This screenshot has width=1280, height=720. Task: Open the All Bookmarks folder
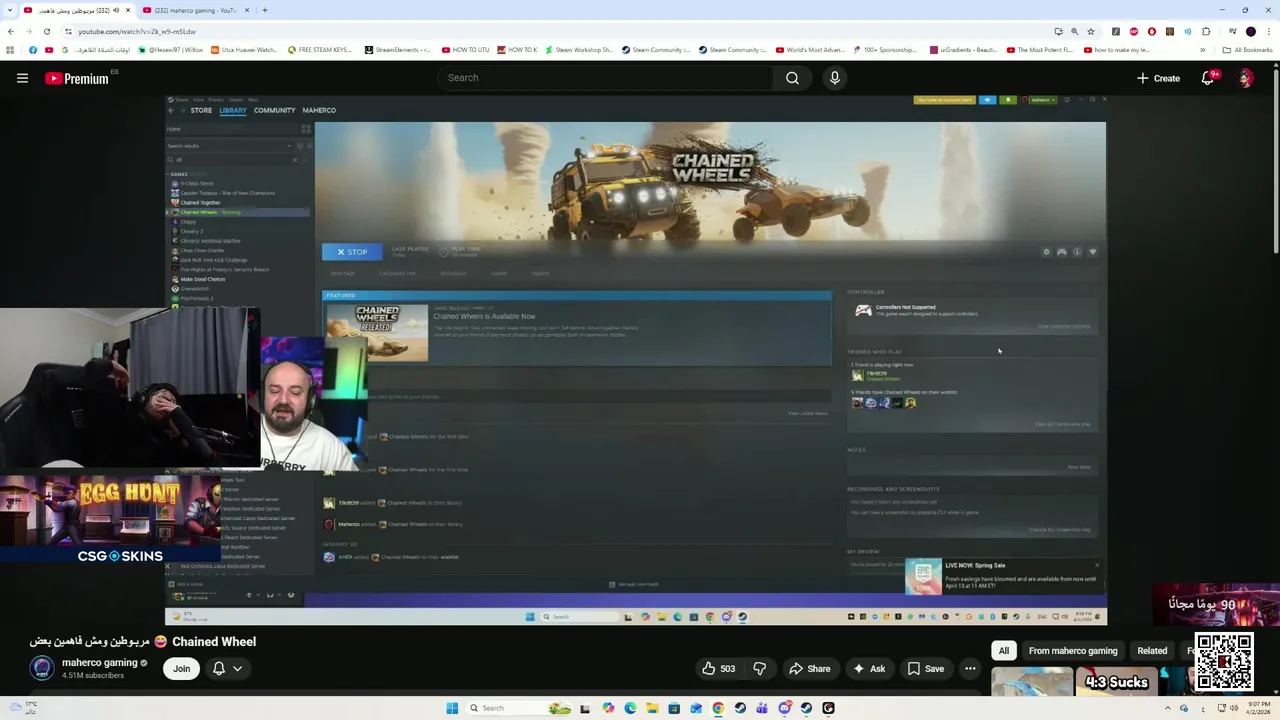coord(1247,50)
